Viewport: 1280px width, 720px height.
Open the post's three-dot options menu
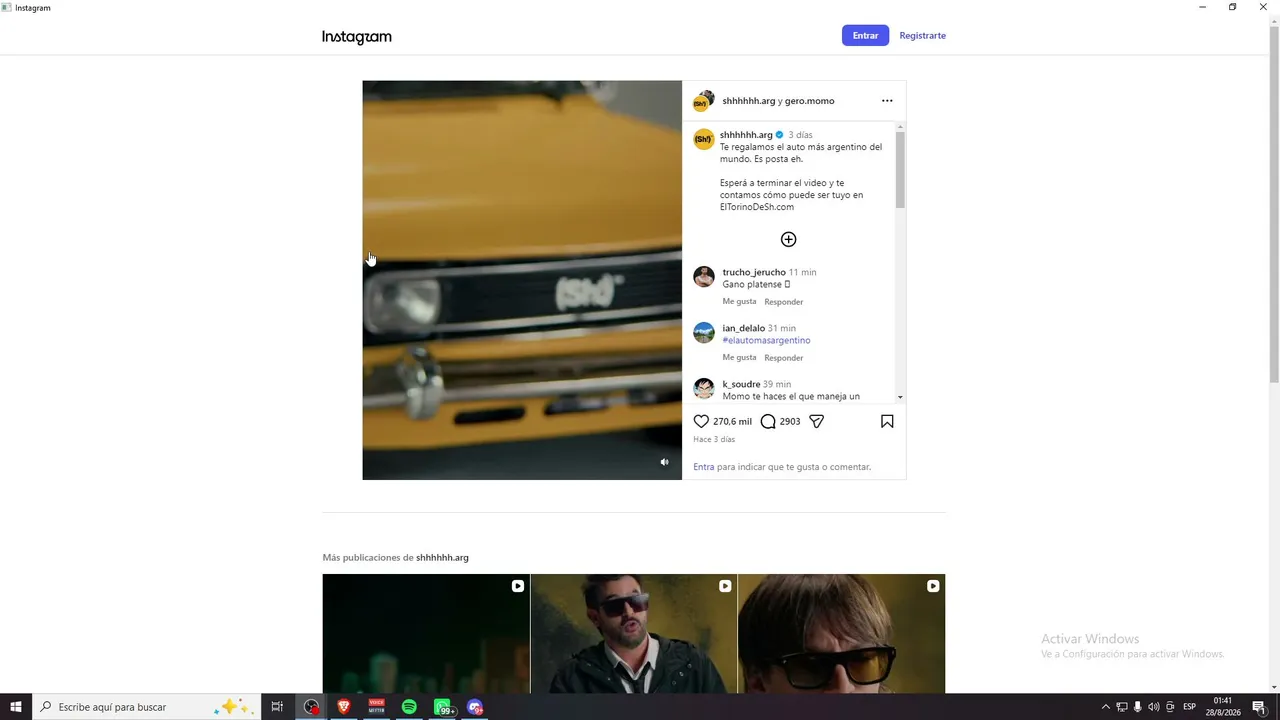point(887,101)
